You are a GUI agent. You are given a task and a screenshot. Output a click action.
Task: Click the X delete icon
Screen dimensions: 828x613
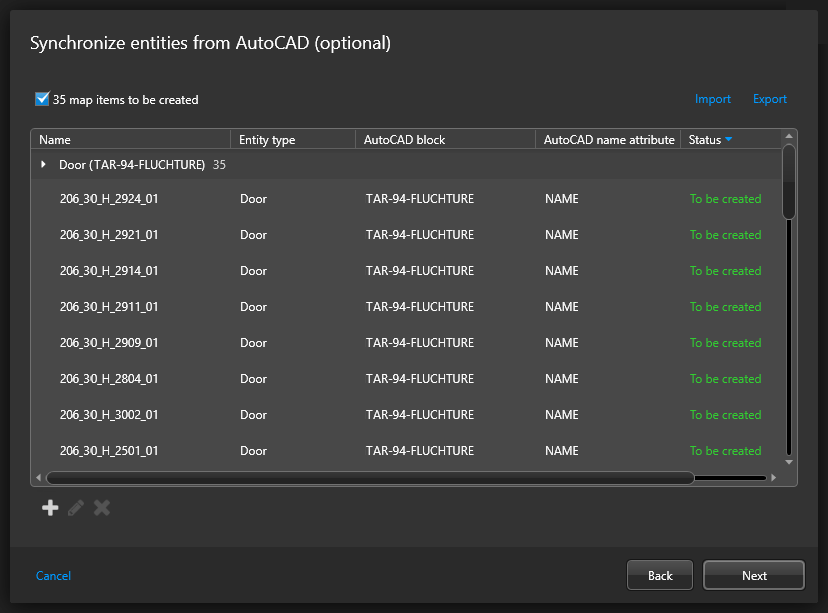click(101, 508)
